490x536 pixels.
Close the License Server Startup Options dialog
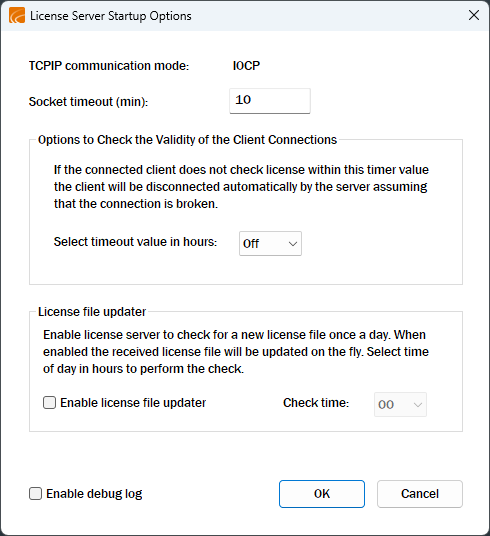click(x=474, y=15)
